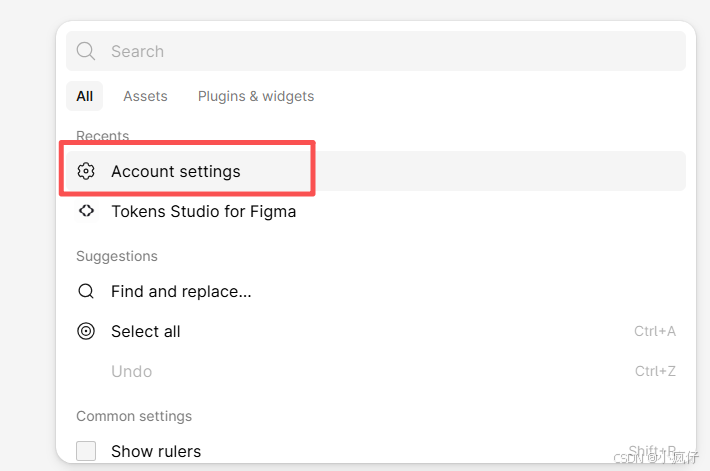The image size is (710, 471).
Task: Click the target icon beside Select all
Action: click(86, 331)
